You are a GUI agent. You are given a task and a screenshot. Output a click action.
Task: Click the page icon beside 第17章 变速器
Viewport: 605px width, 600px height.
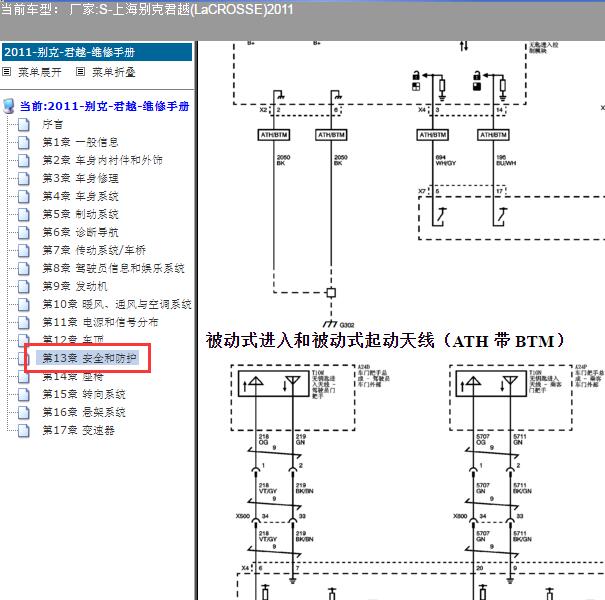(x=24, y=431)
